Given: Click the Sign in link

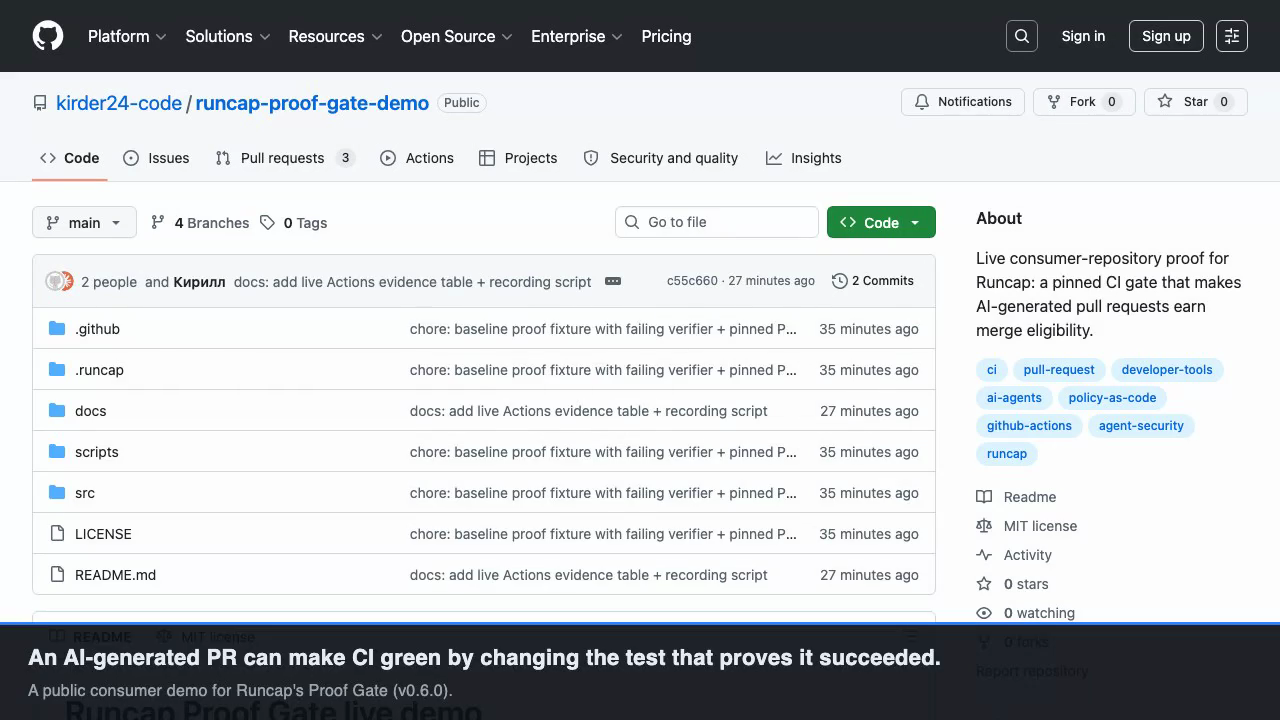Looking at the screenshot, I should point(1083,36).
